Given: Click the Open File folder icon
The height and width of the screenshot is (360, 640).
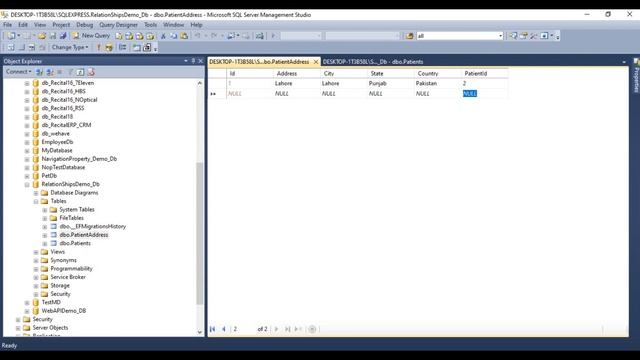Looking at the screenshot, I should [42, 36].
